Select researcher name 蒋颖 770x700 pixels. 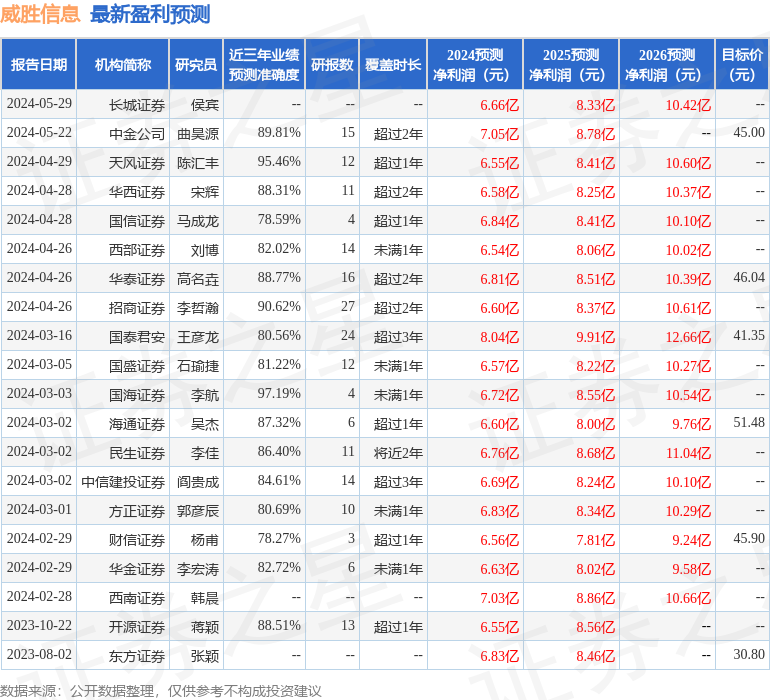pos(205,626)
